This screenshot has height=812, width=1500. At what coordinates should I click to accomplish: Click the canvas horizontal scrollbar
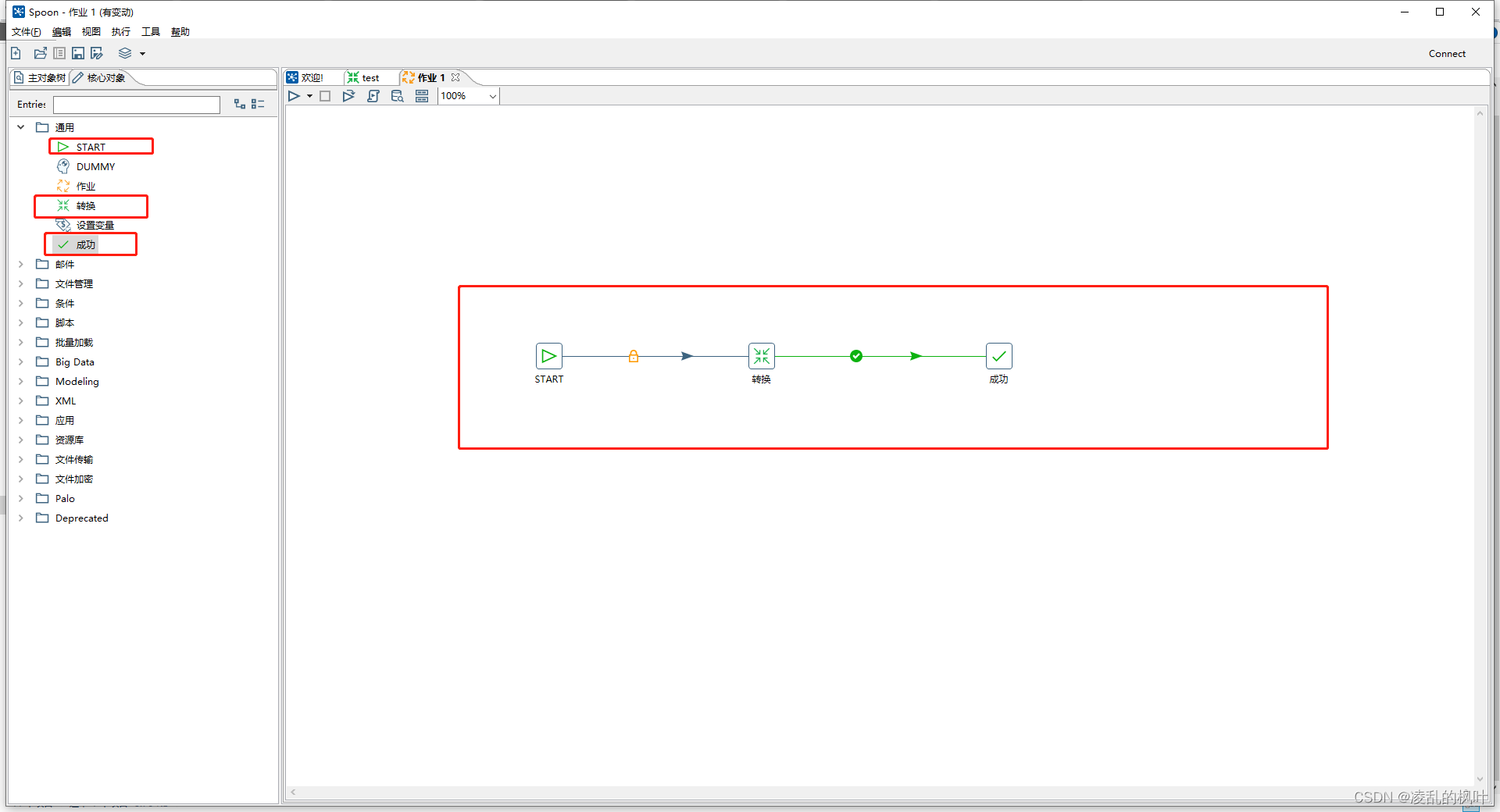[880, 792]
